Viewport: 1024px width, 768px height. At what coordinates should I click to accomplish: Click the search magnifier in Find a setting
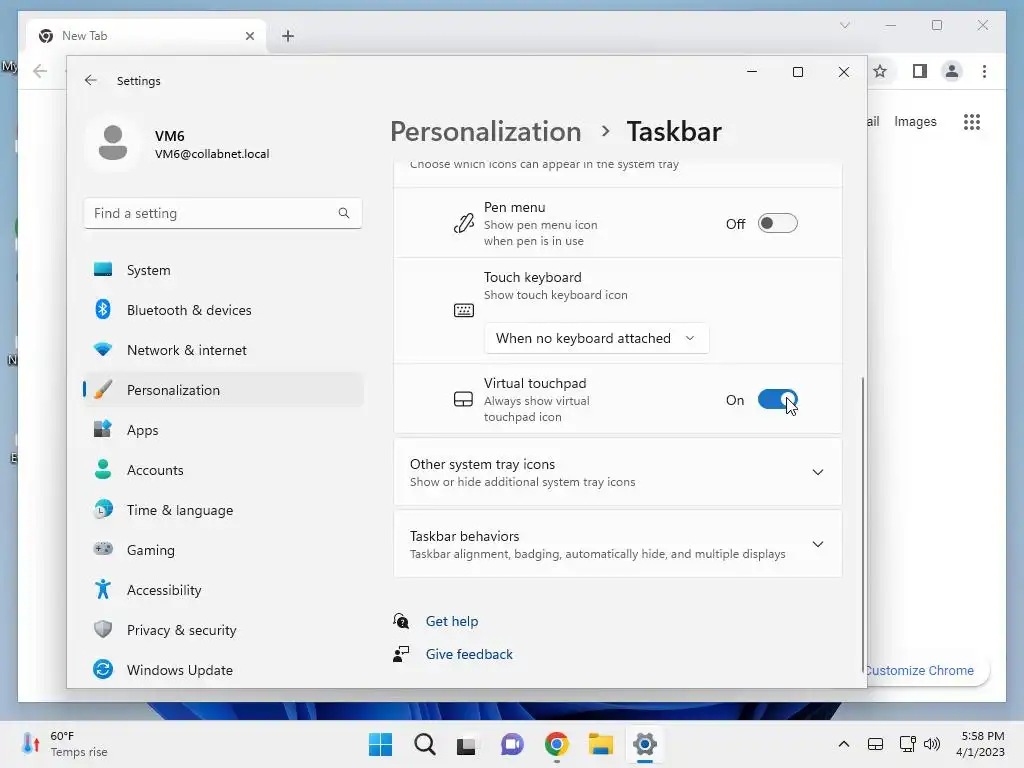pos(344,213)
